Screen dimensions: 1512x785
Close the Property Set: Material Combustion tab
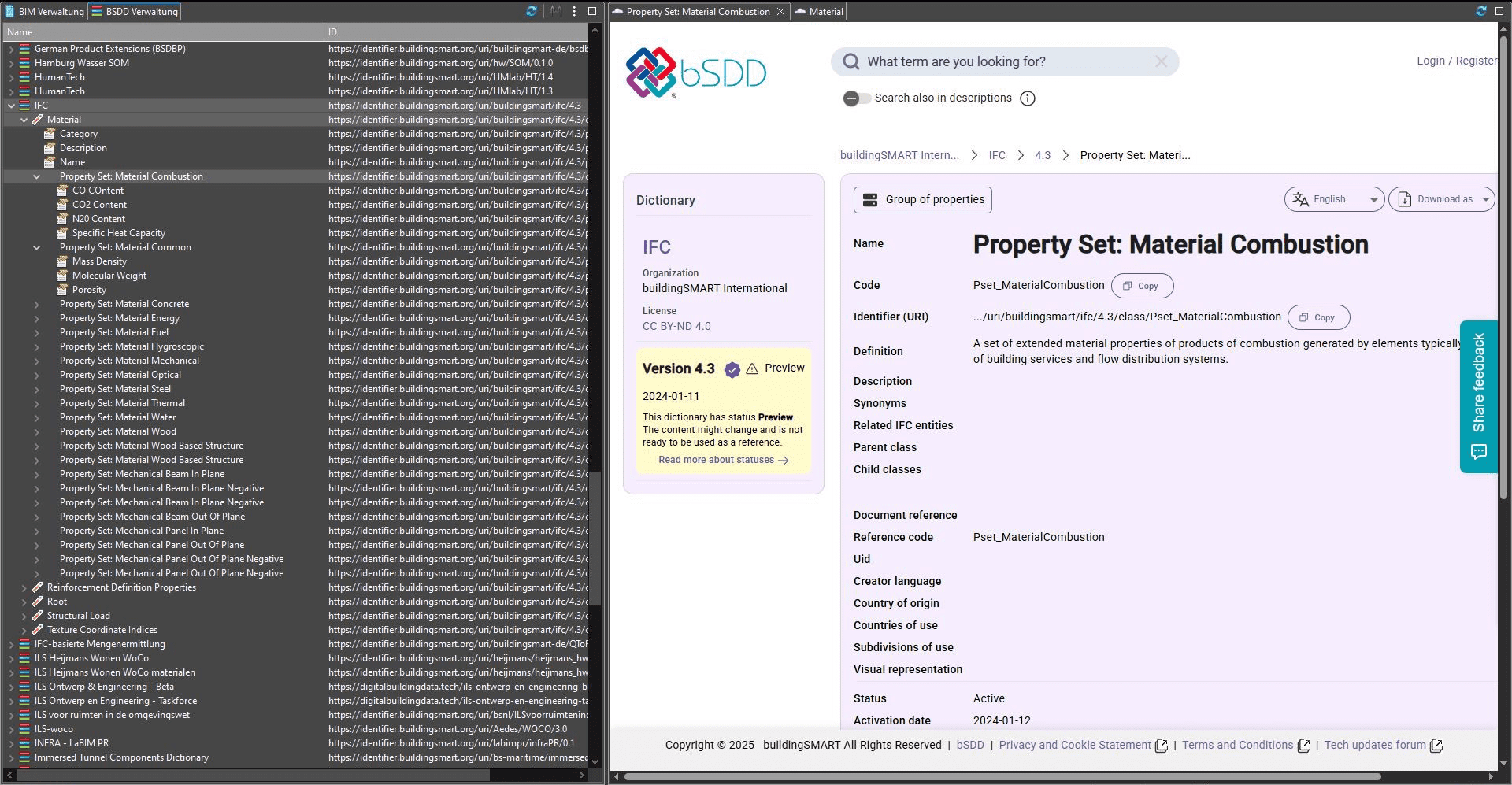pos(780,11)
